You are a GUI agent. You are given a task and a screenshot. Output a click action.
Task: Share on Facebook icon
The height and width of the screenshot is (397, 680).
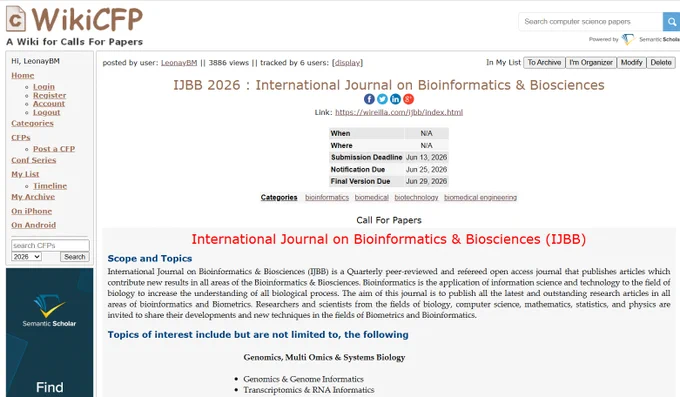369,99
